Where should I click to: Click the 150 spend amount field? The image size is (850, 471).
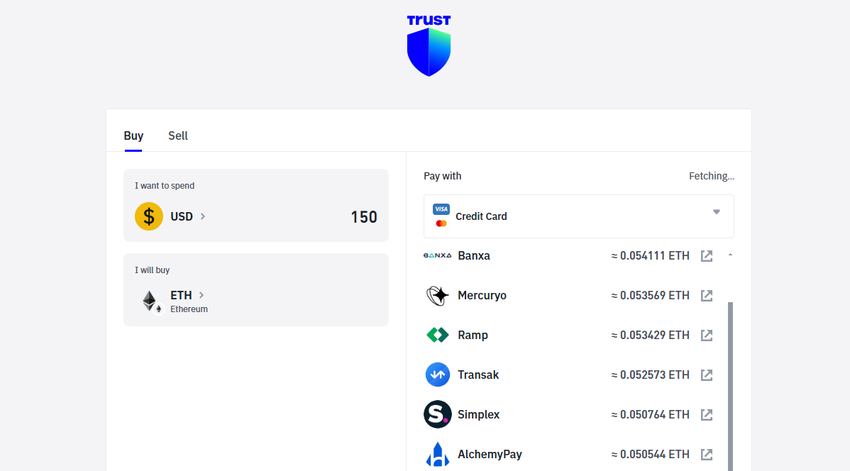[x=364, y=217]
